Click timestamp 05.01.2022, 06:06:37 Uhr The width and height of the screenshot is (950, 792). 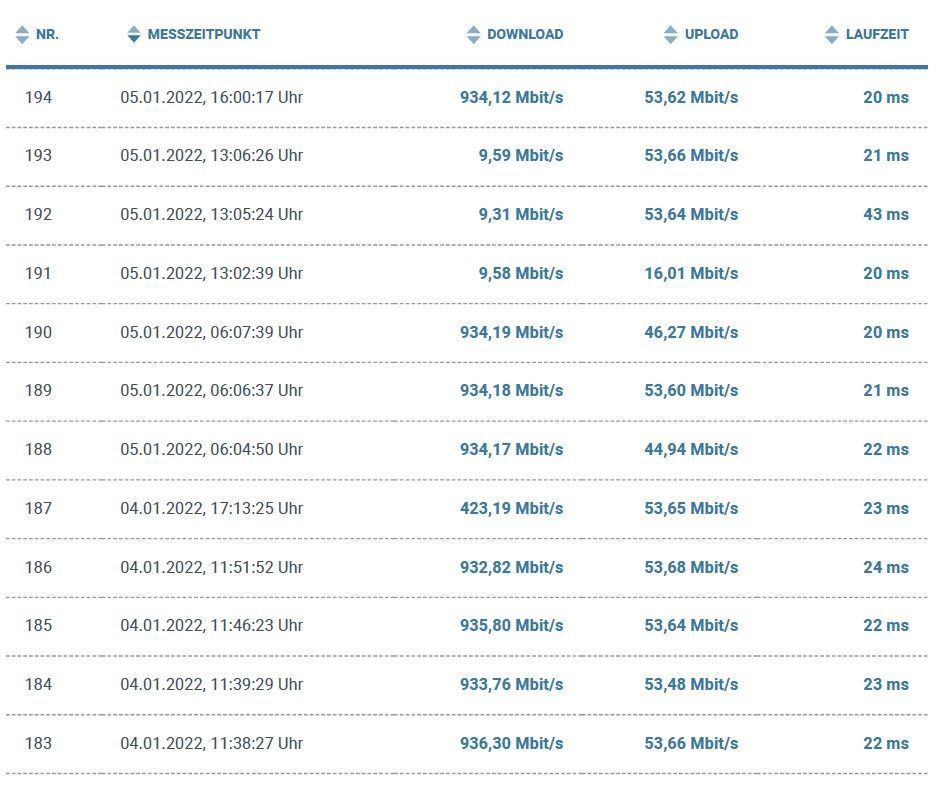(x=211, y=390)
